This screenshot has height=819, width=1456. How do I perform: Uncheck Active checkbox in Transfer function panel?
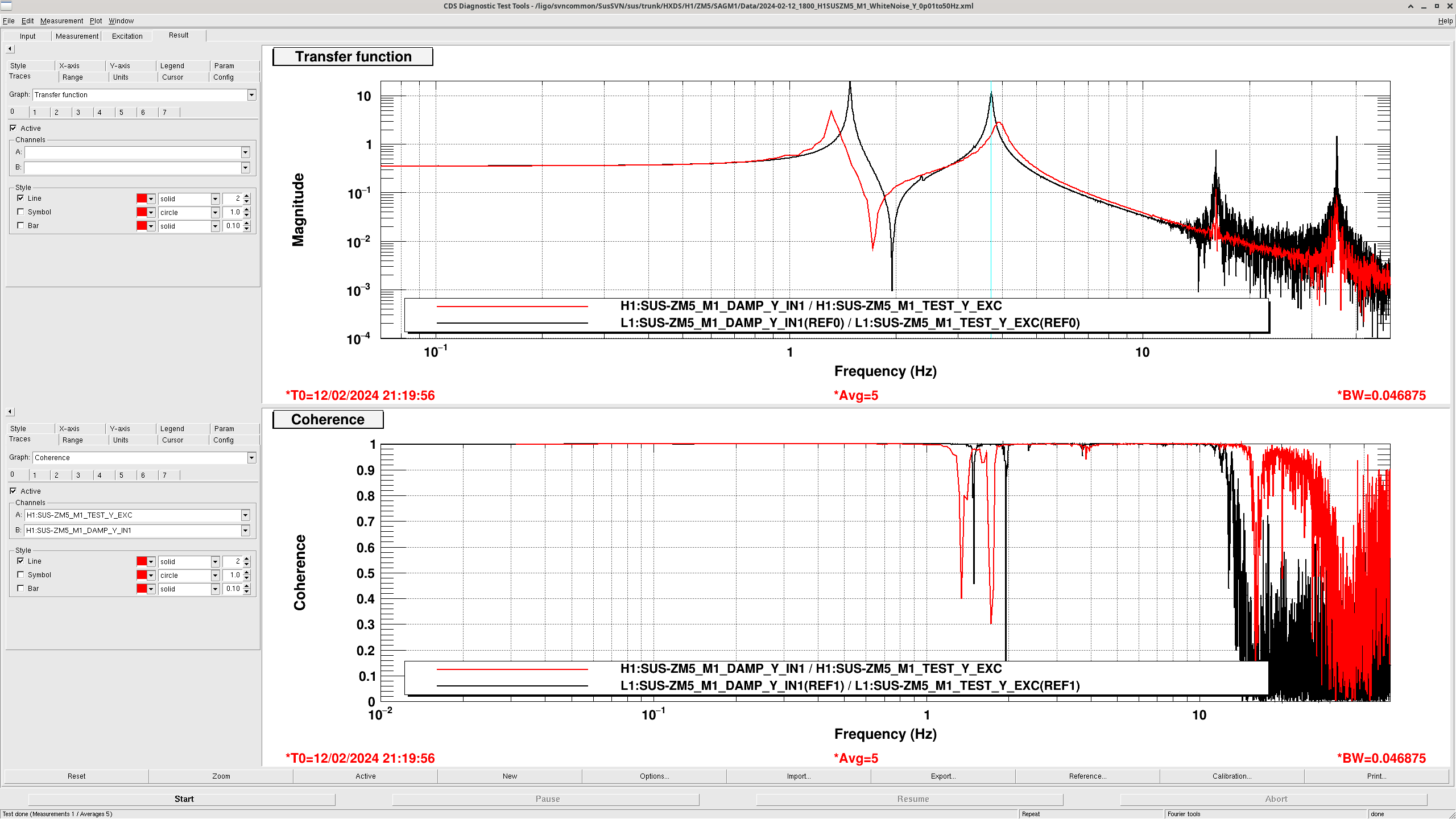[13, 129]
